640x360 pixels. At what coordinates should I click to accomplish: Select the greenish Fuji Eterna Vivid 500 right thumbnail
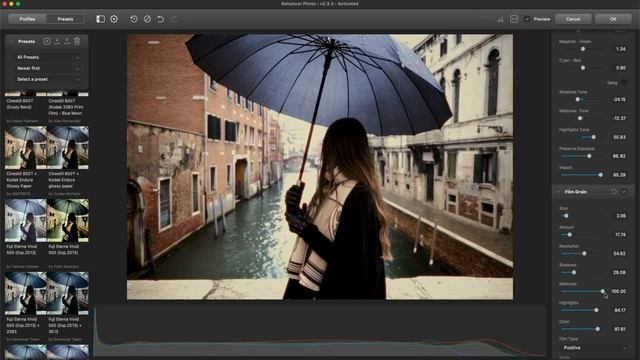(68, 221)
